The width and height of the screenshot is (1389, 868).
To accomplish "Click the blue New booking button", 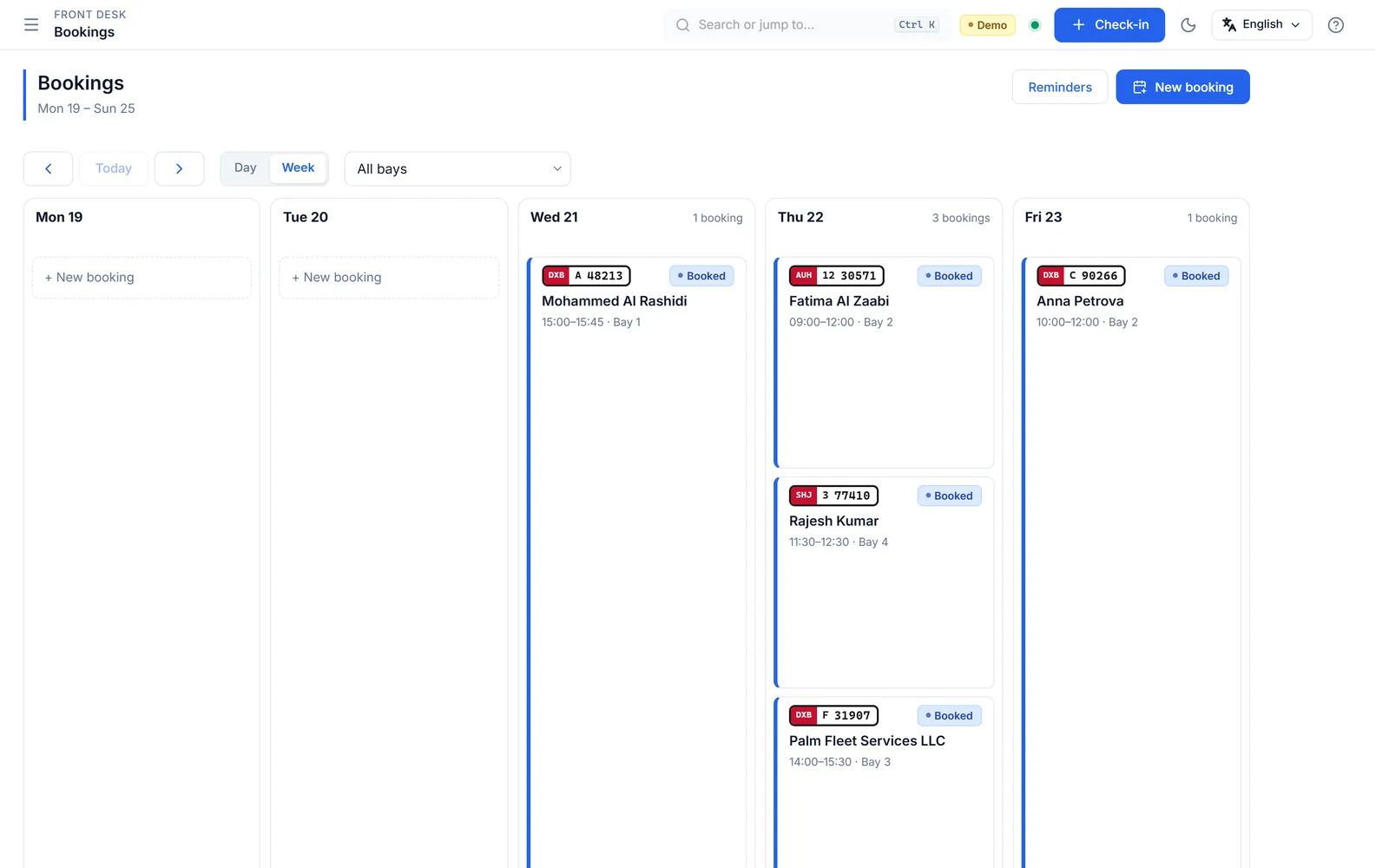I will (1182, 87).
